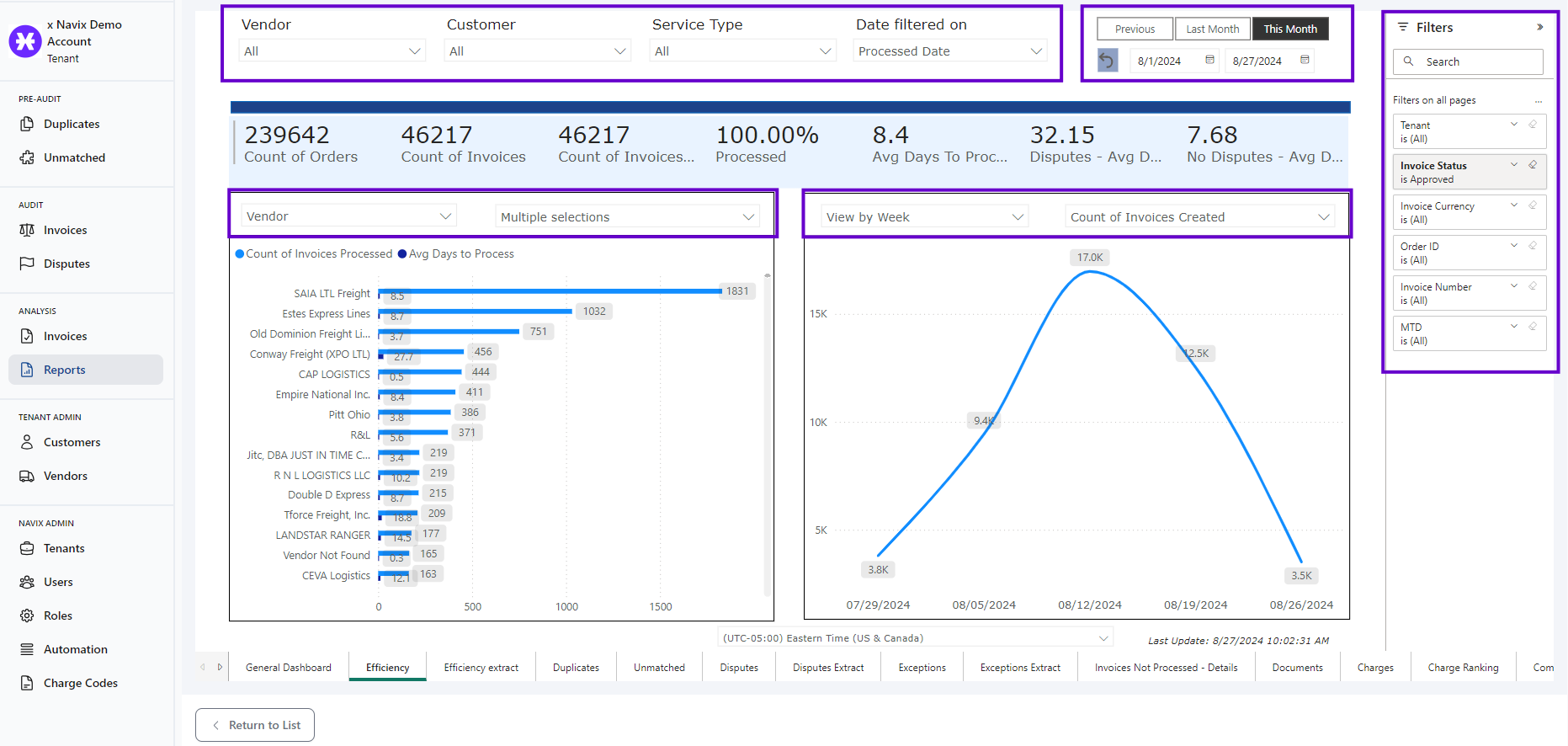
Task: Clear the Invoice Number filter with its eraser
Action: 1533,286
